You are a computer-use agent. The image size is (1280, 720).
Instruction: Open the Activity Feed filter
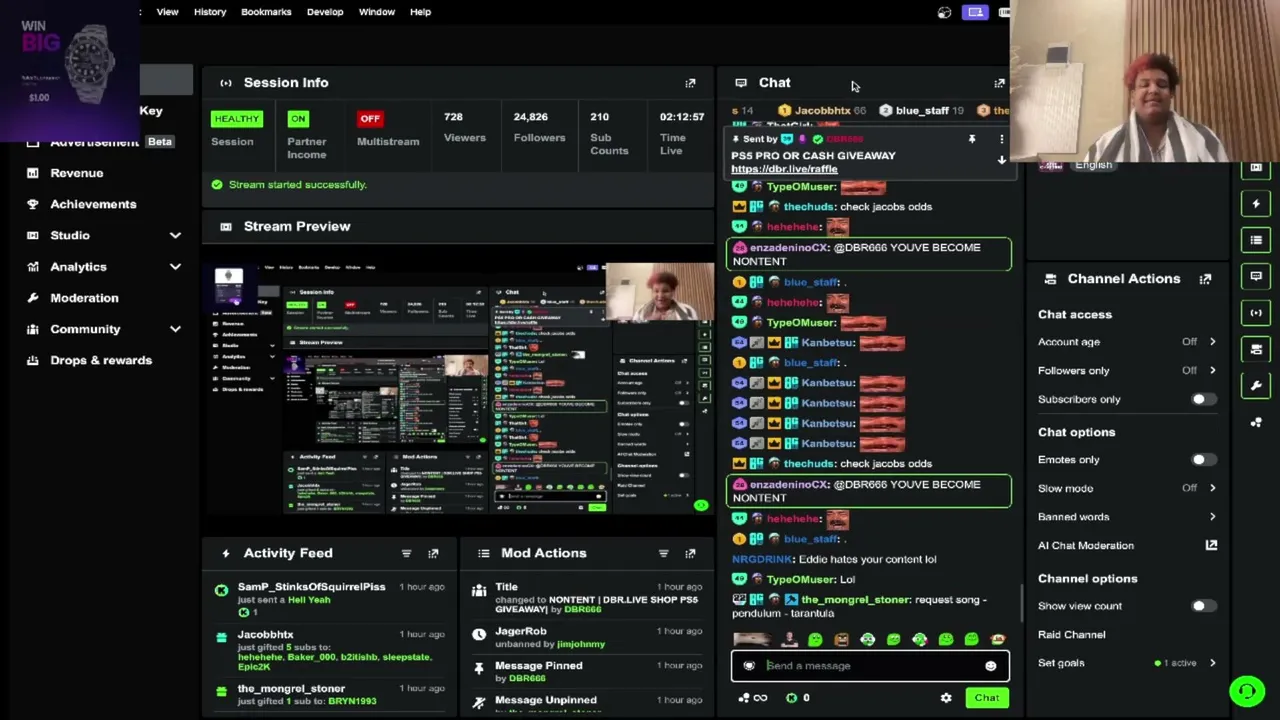pyautogui.click(x=406, y=553)
